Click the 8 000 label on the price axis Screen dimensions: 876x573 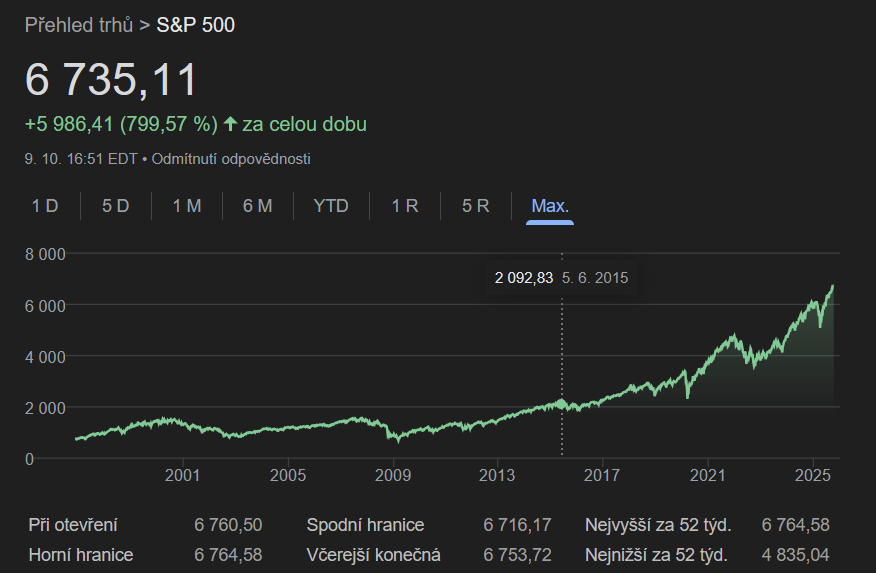pos(45,254)
